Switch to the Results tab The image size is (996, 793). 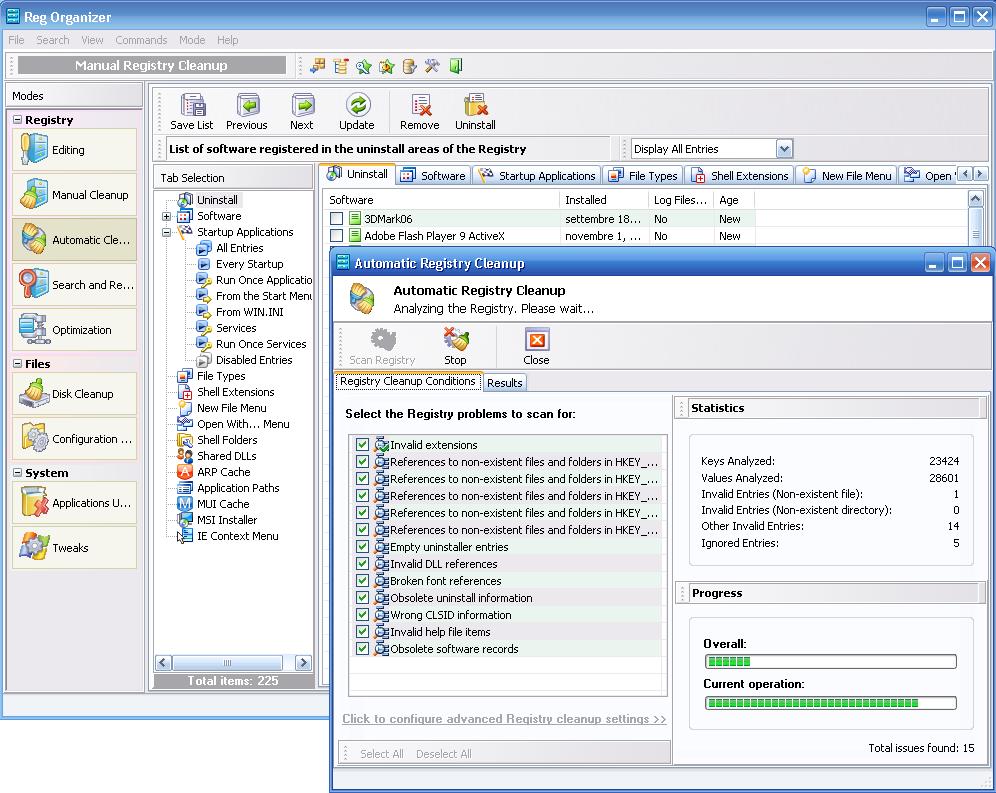point(504,383)
